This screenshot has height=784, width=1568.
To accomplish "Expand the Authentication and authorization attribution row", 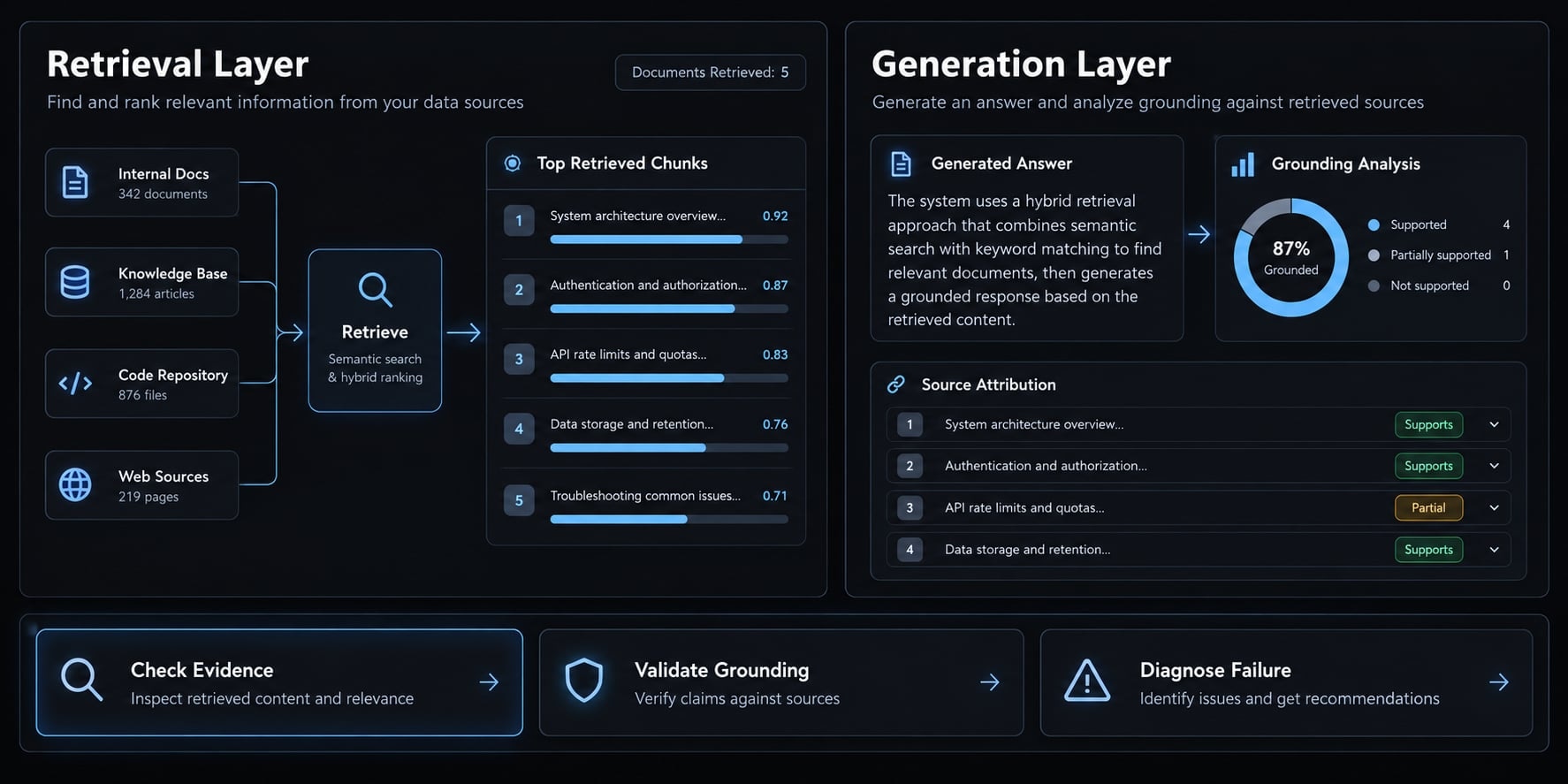I will click(x=1494, y=466).
